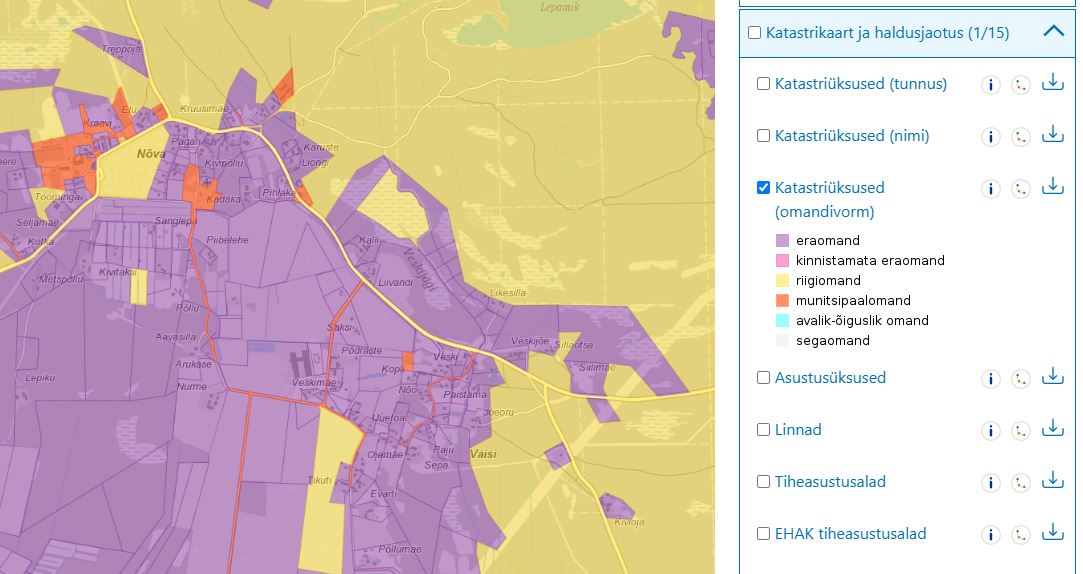The image size is (1083, 574).
Task: Click the Katastrikaart ja haldusjaotus group title
Action: [x=887, y=33]
